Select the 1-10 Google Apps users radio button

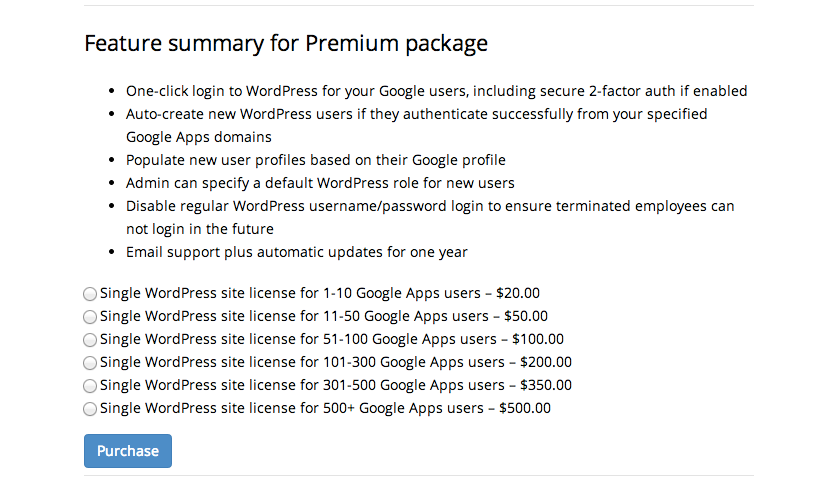click(90, 294)
